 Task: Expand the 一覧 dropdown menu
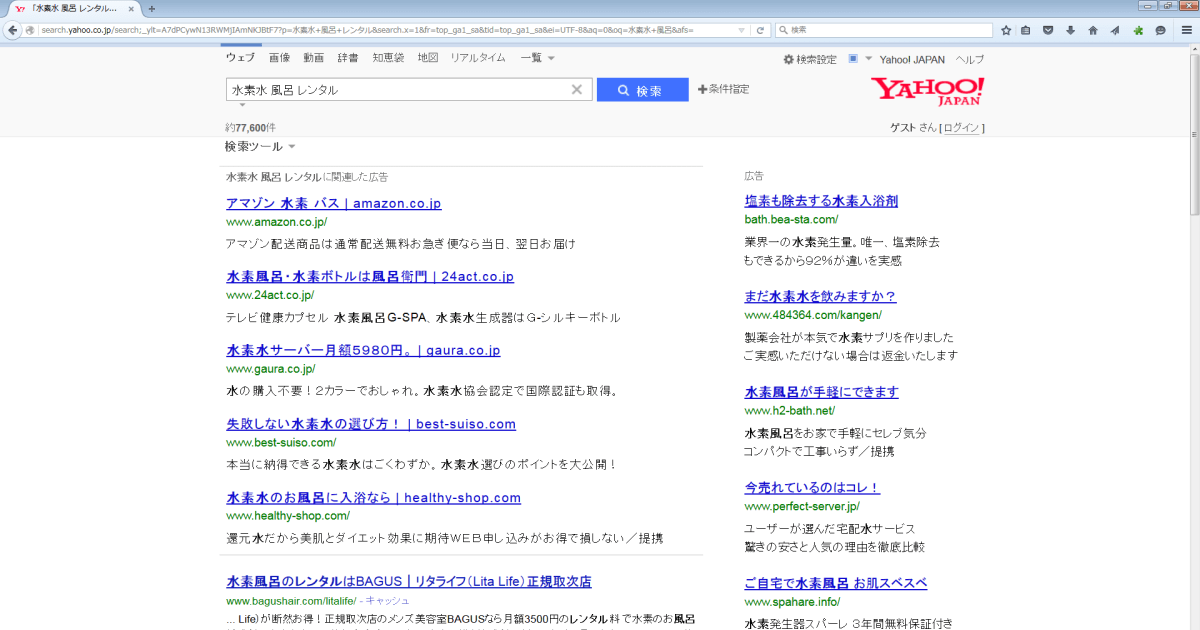(537, 58)
